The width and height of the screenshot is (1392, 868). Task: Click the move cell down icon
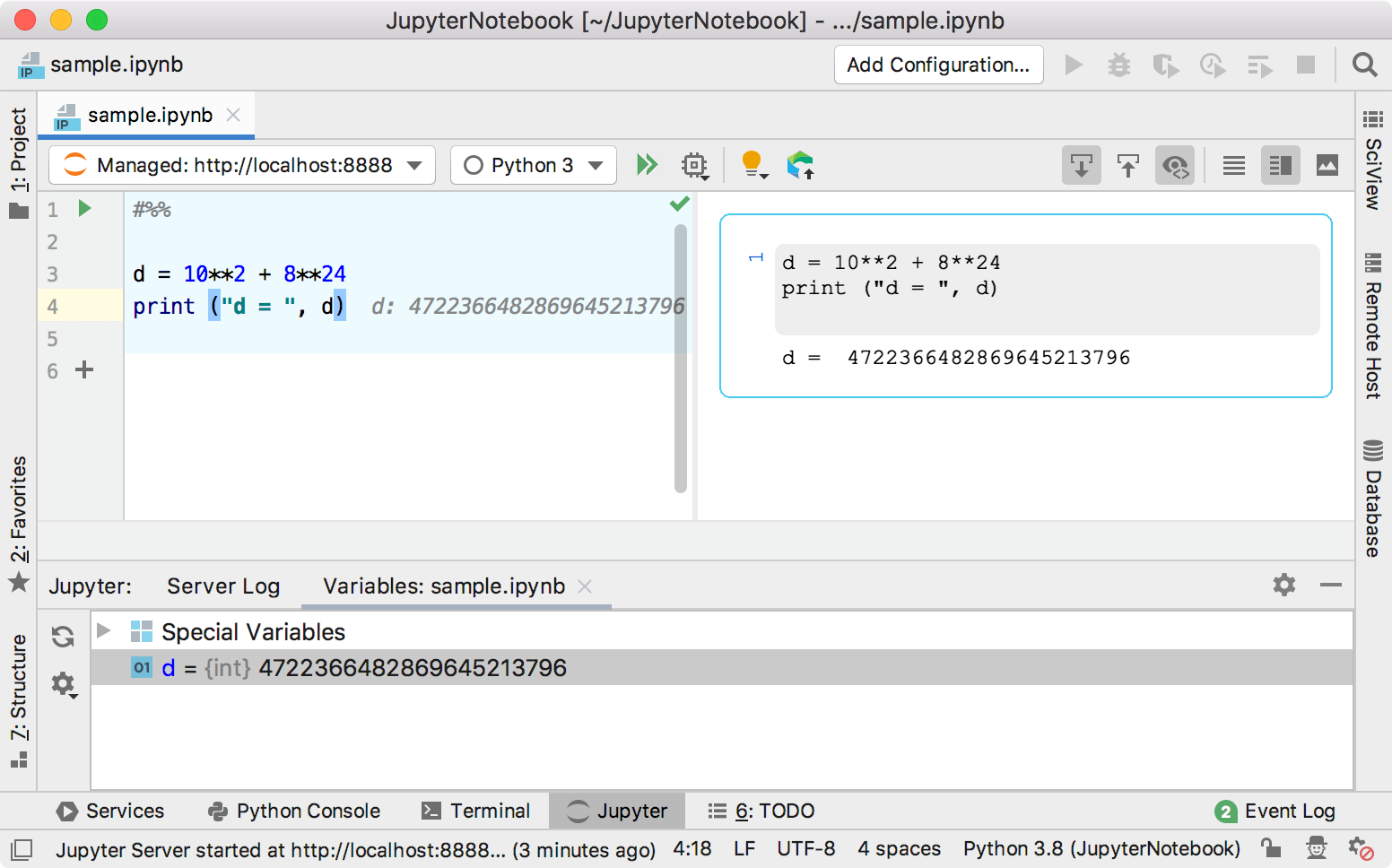coord(1082,165)
